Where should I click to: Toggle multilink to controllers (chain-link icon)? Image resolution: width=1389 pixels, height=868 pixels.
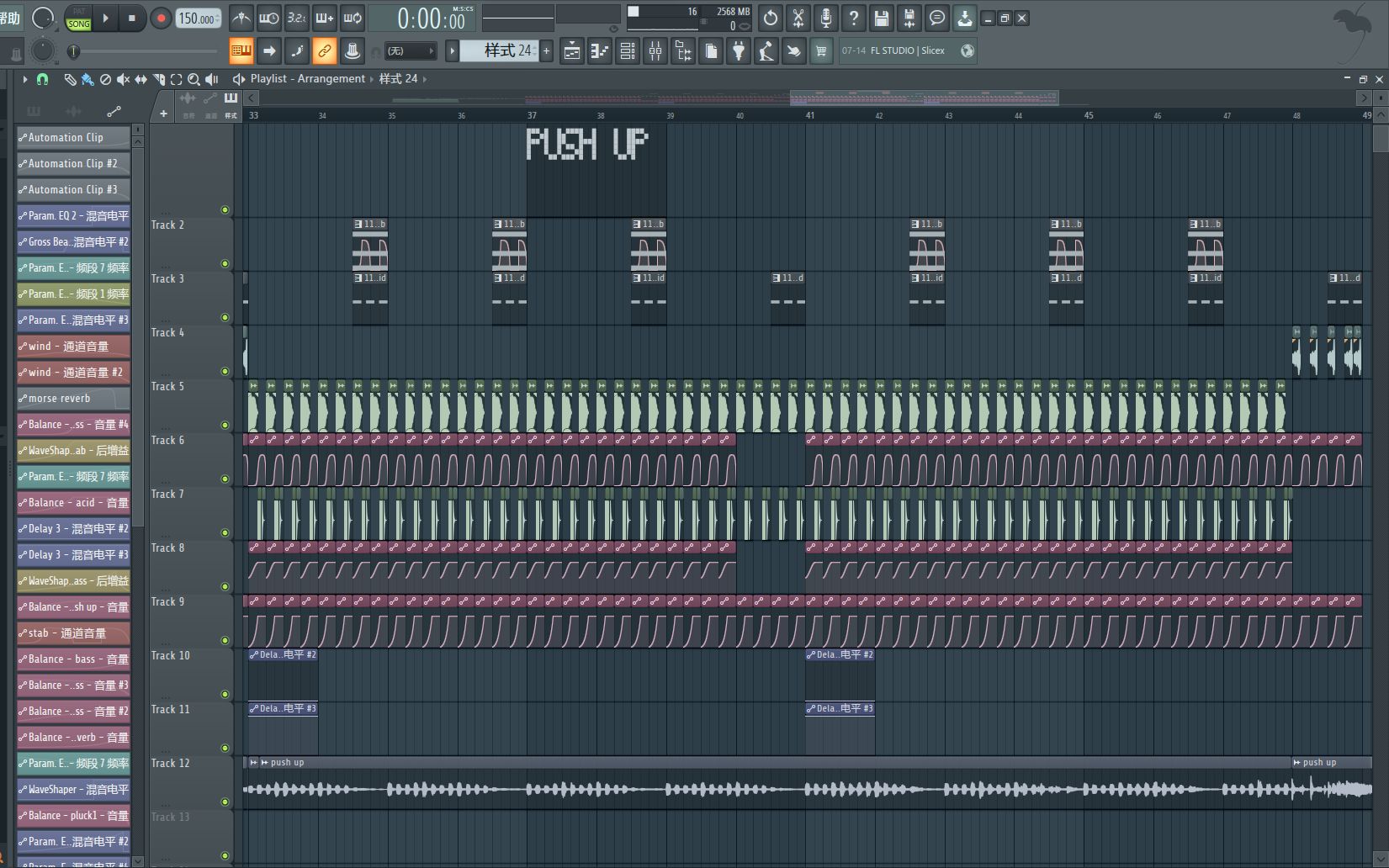[324, 51]
